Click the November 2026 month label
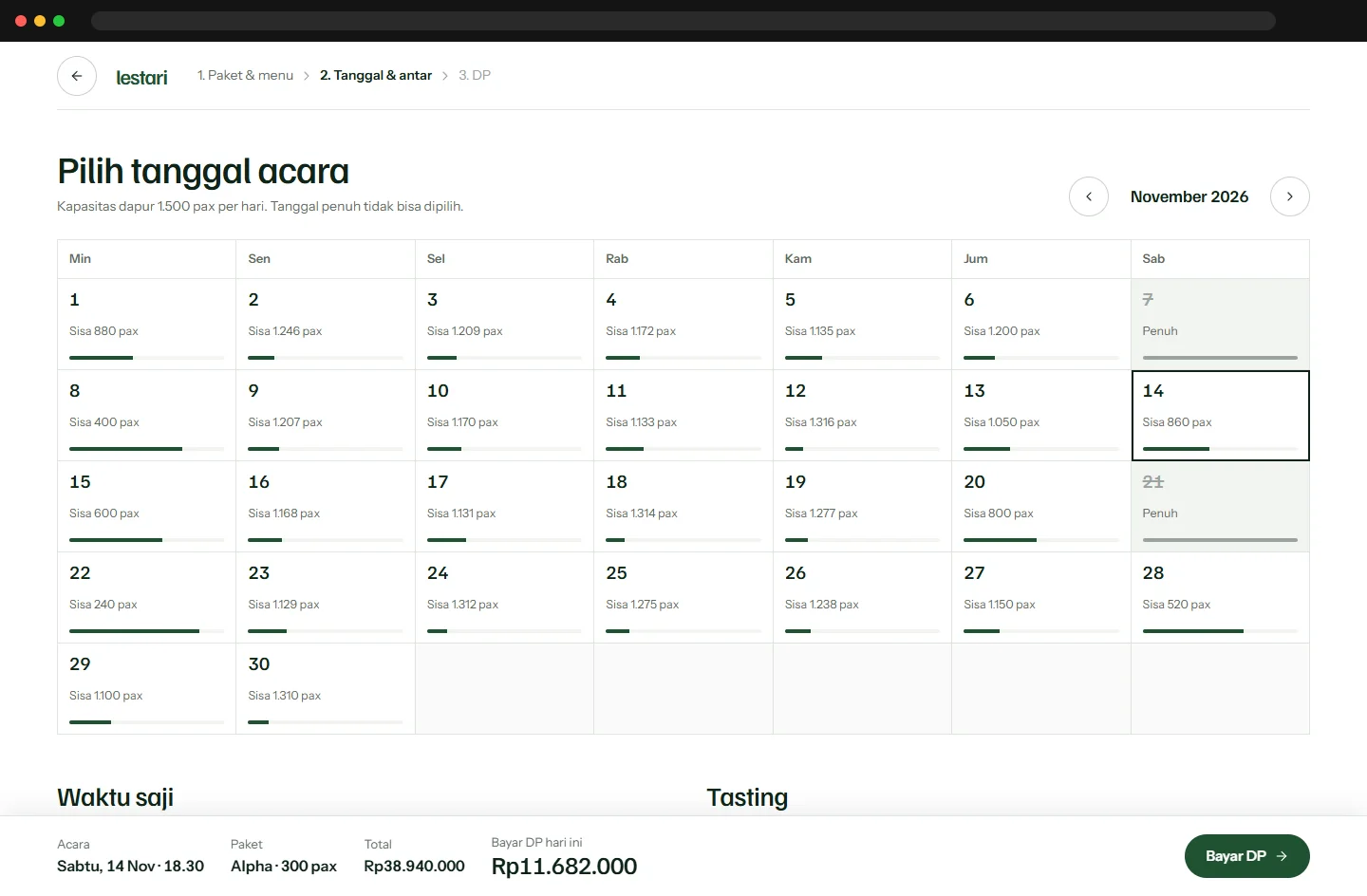1367x896 pixels. click(1189, 196)
